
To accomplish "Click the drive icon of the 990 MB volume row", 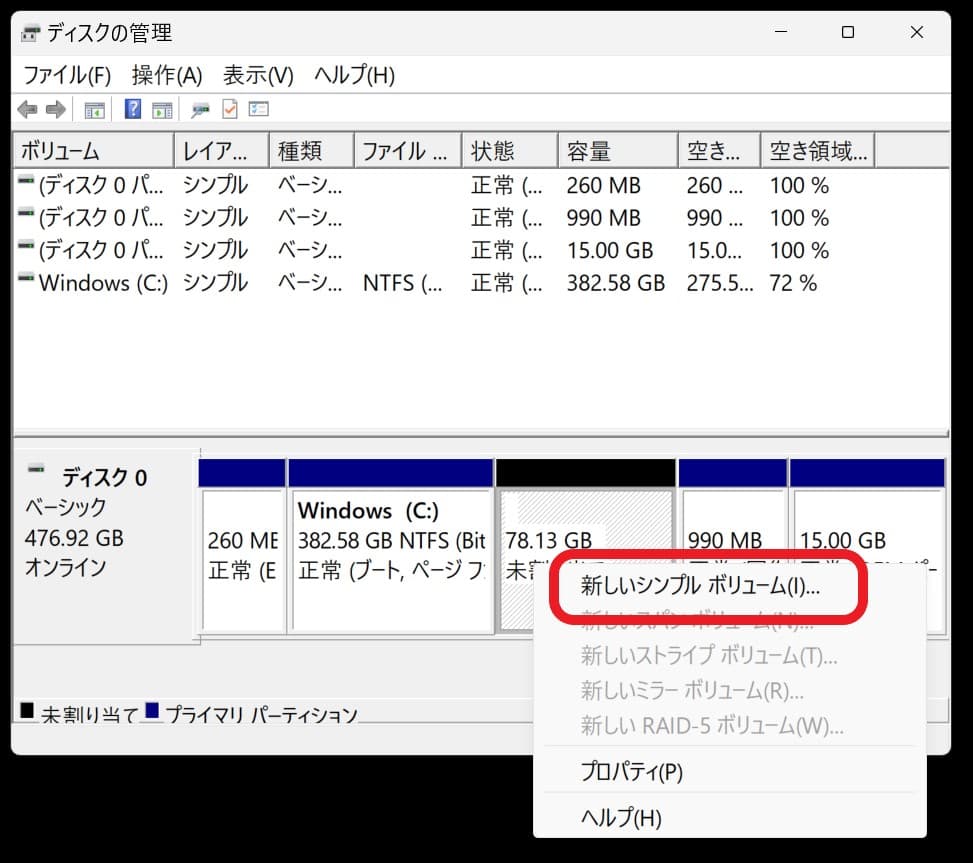I will pos(26,213).
